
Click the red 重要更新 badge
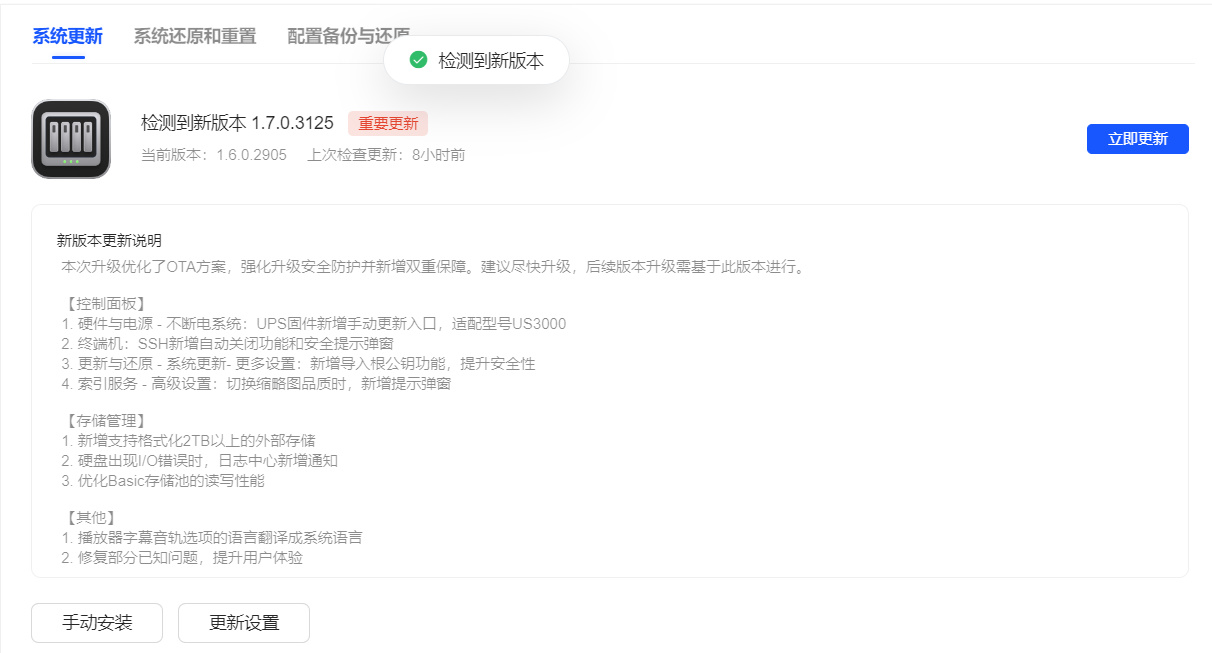tap(388, 123)
